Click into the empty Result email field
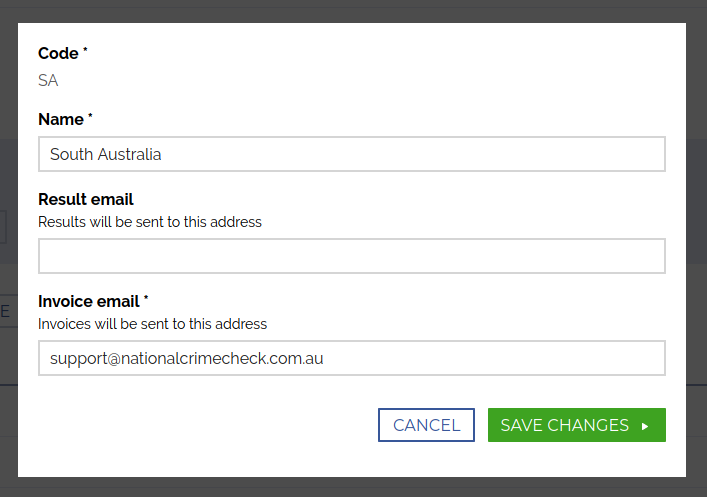This screenshot has height=497, width=707. (x=351, y=256)
